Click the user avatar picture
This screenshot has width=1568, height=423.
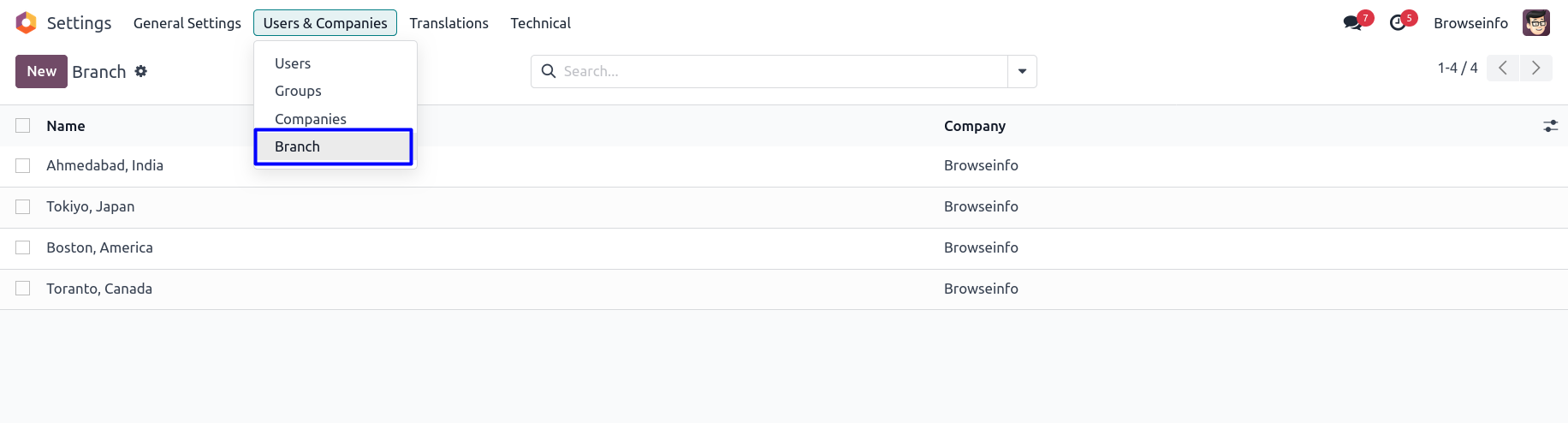tap(1536, 23)
